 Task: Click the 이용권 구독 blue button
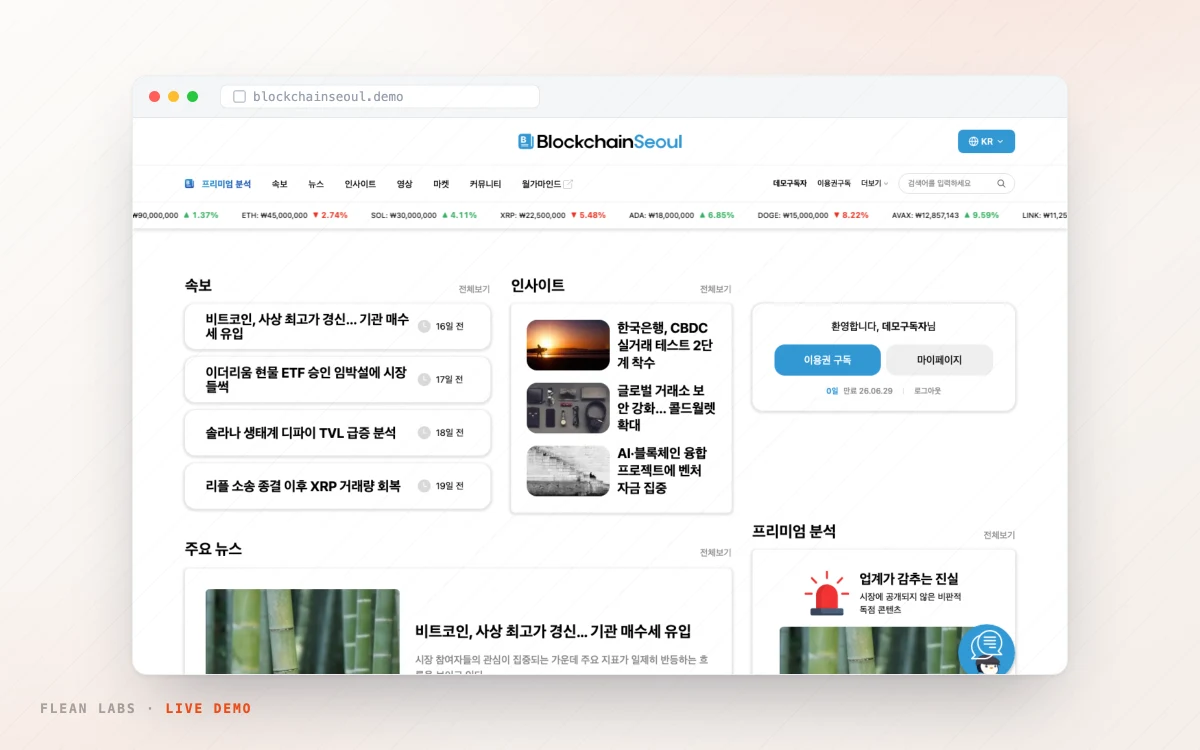[x=827, y=360]
